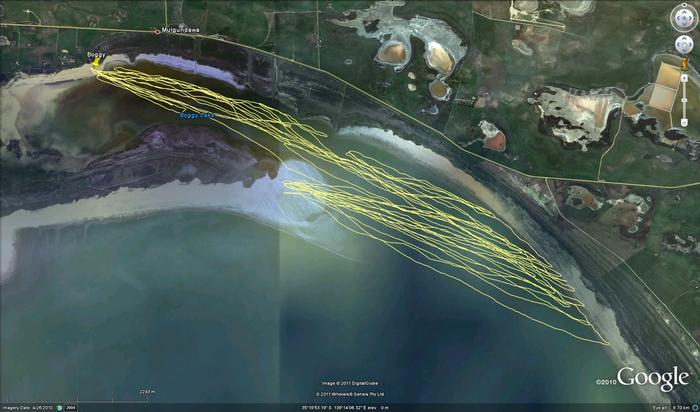Viewport: 700px width, 412px height.
Task: Click the DigitalGlobe image copyright text
Action: pos(349,383)
